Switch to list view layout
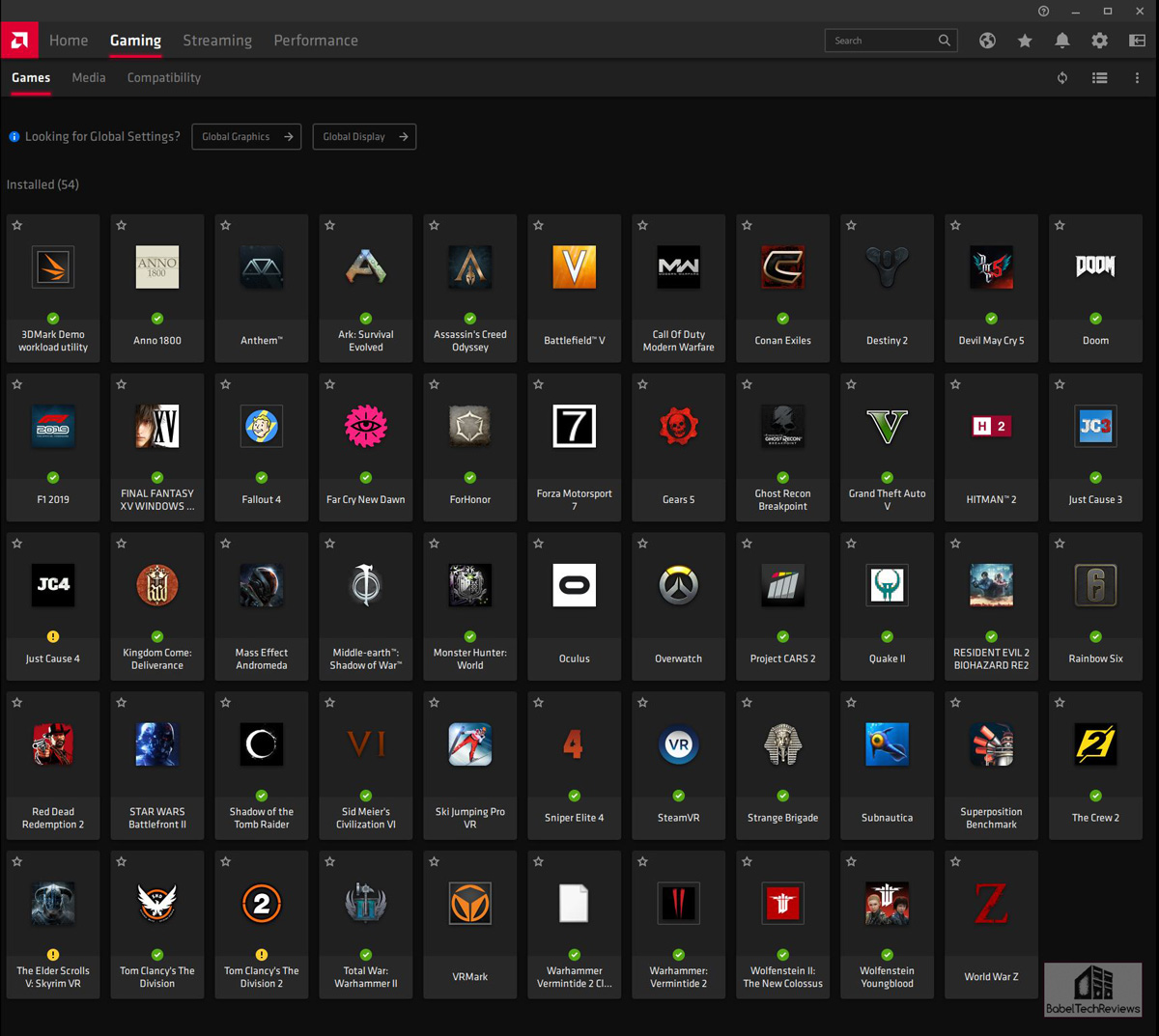 click(x=1100, y=78)
